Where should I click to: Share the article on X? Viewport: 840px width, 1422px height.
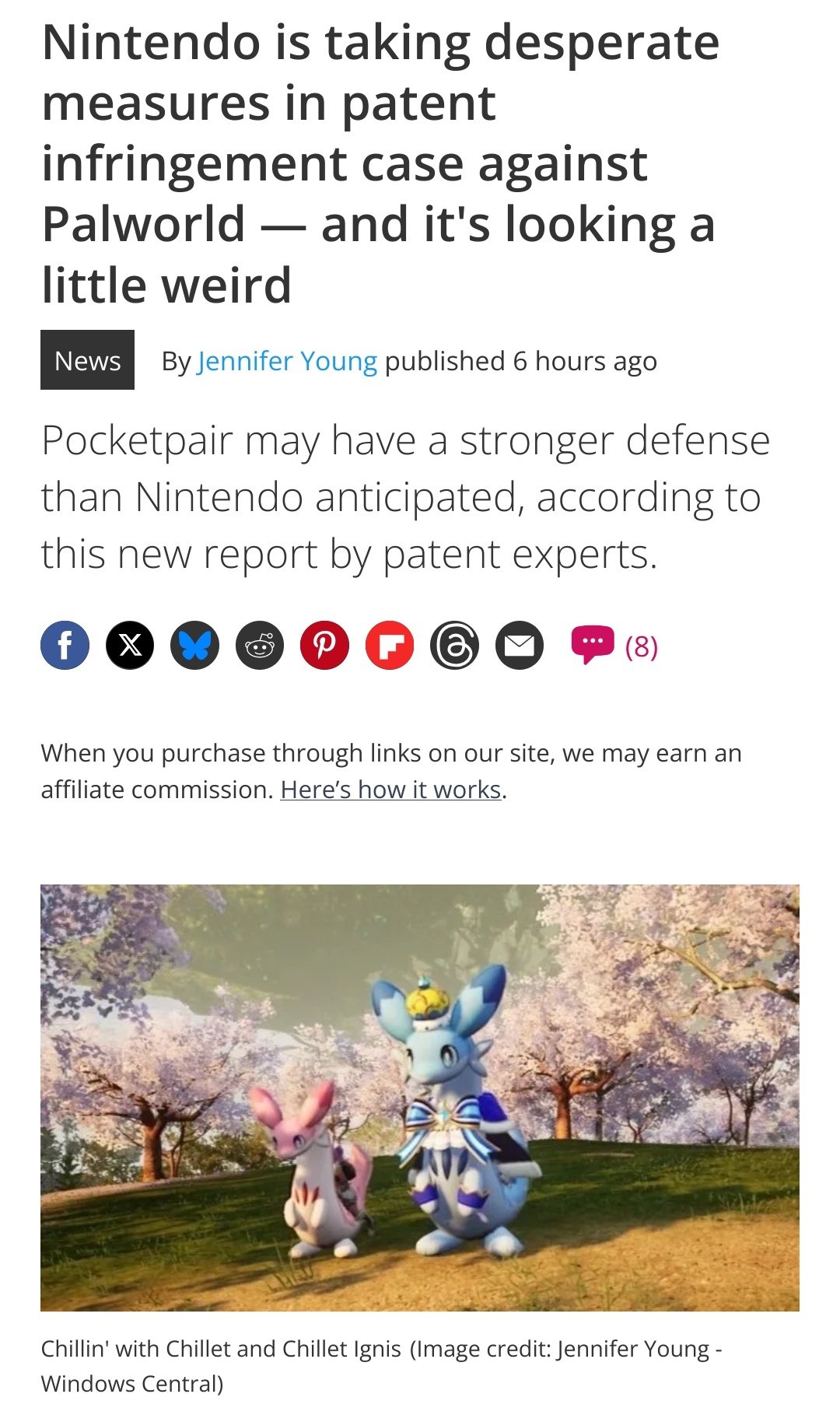130,646
